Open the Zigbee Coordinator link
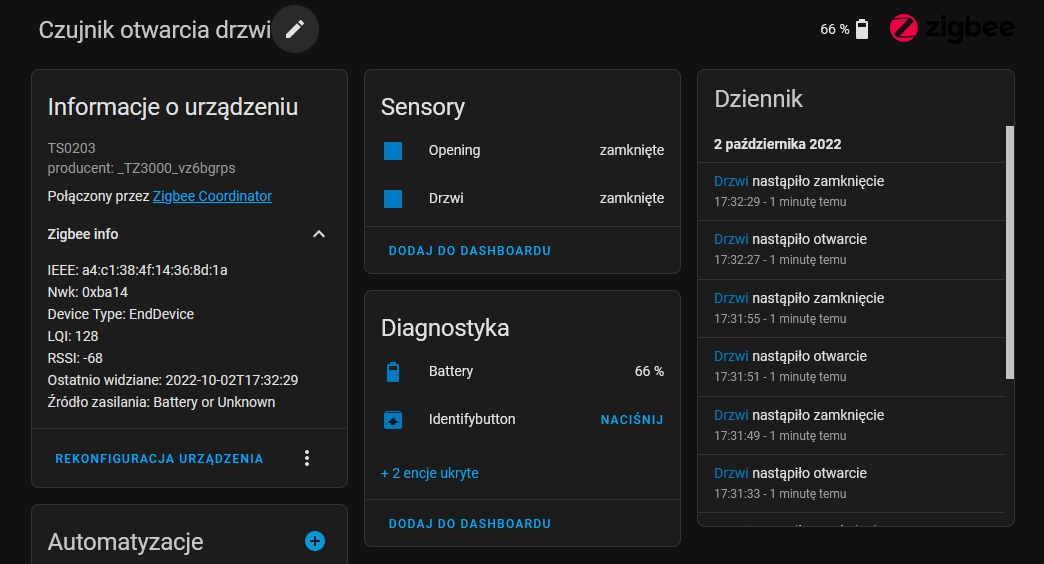 pyautogui.click(x=212, y=196)
